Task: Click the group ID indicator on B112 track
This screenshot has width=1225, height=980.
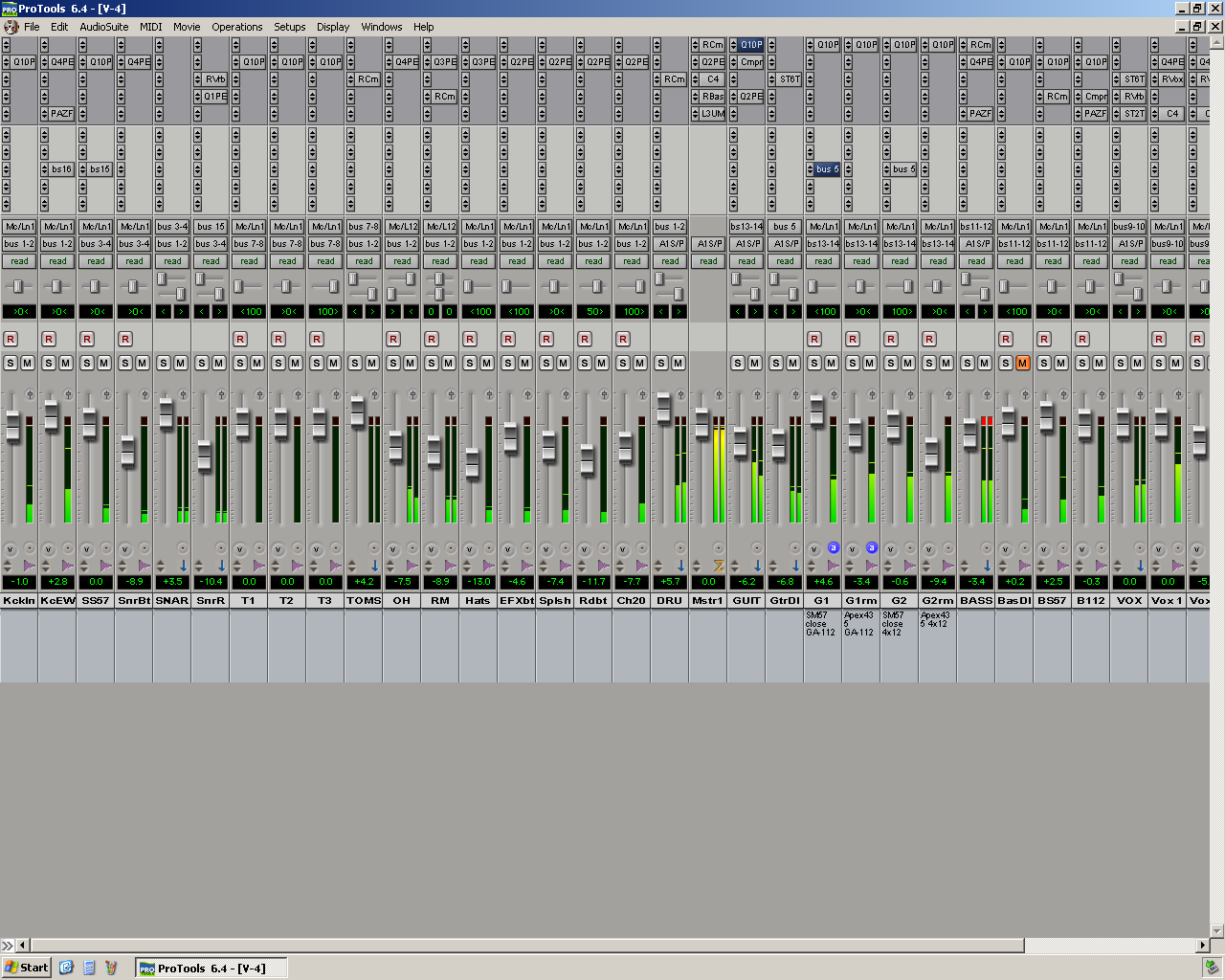Action: click(x=1102, y=548)
